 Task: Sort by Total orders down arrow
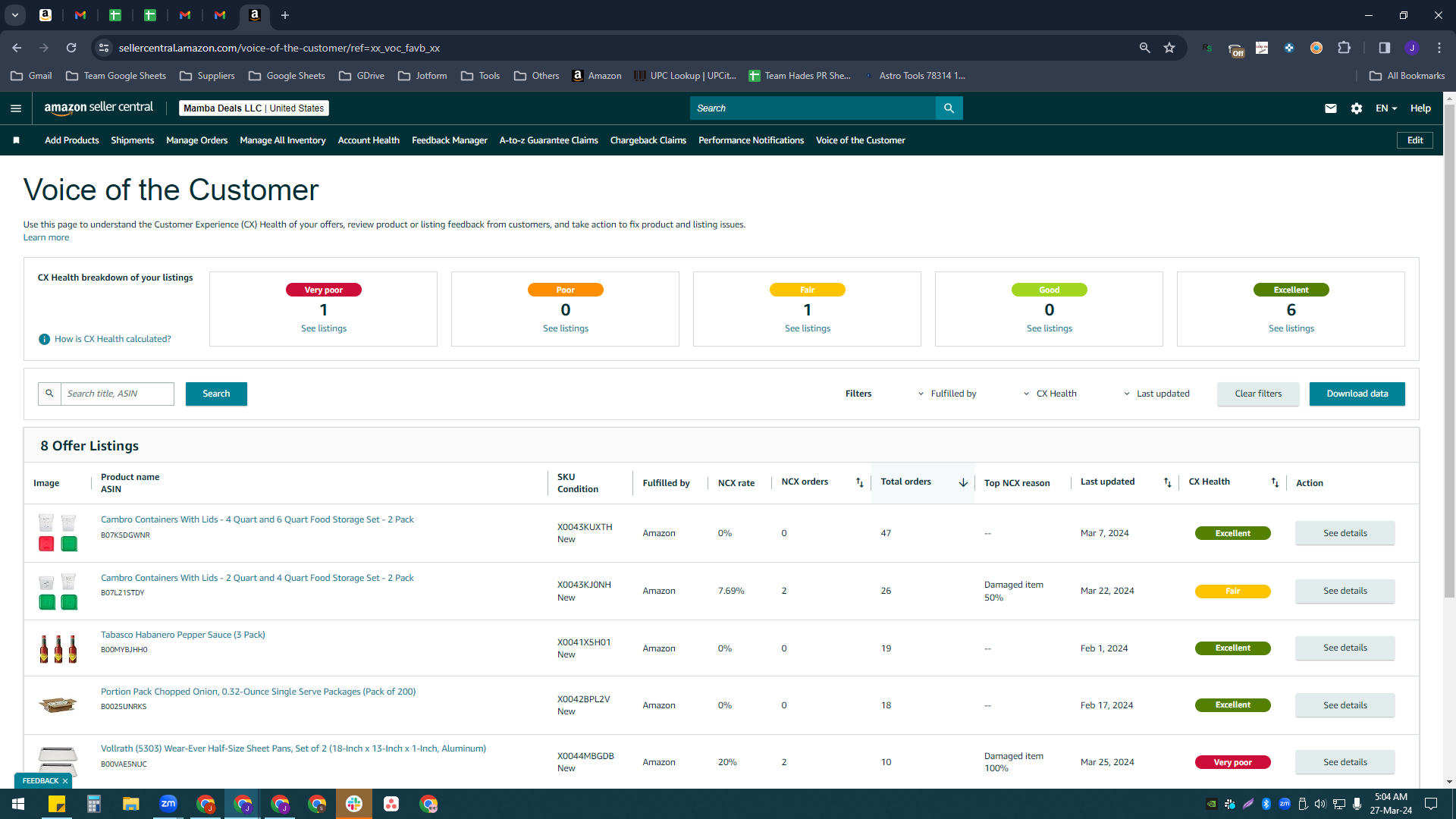[x=963, y=482]
